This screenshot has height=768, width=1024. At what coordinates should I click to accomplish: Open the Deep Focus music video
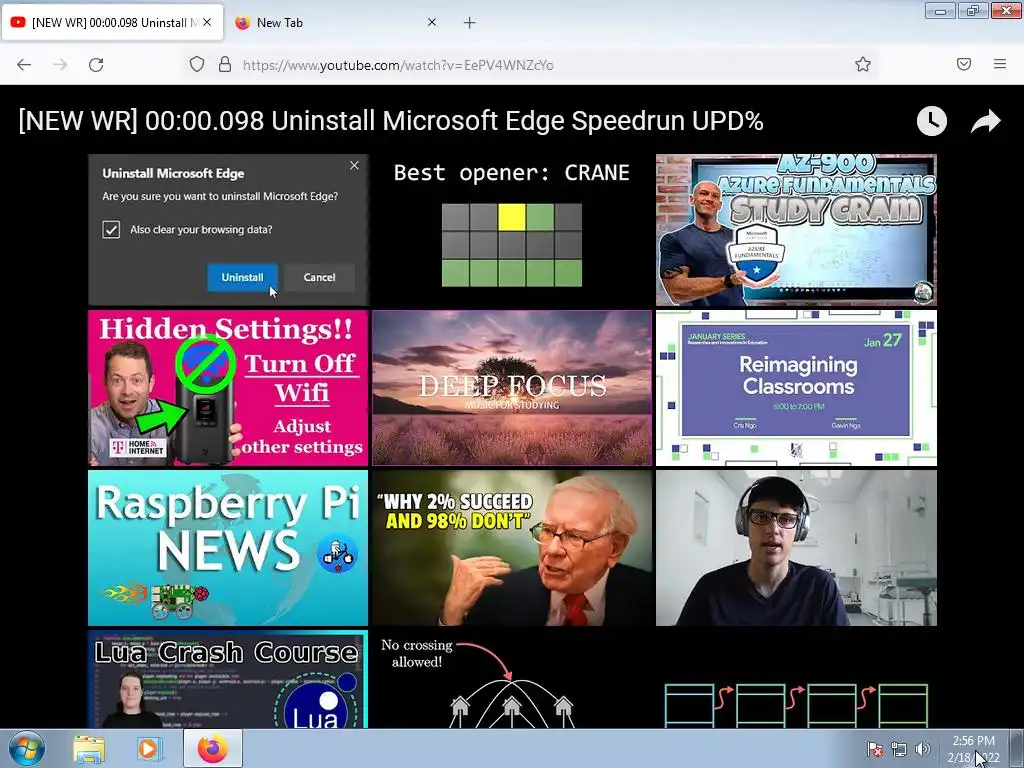tap(512, 388)
